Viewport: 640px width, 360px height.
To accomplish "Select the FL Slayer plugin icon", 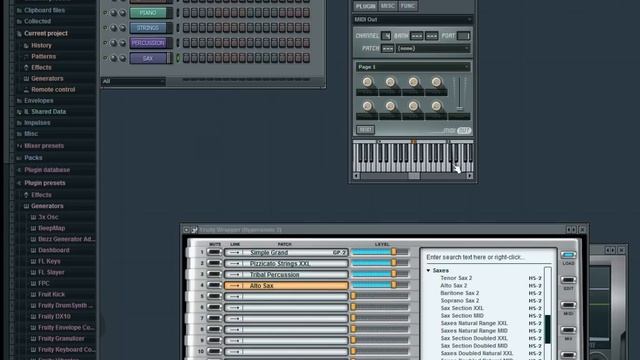I will (x=33, y=272).
